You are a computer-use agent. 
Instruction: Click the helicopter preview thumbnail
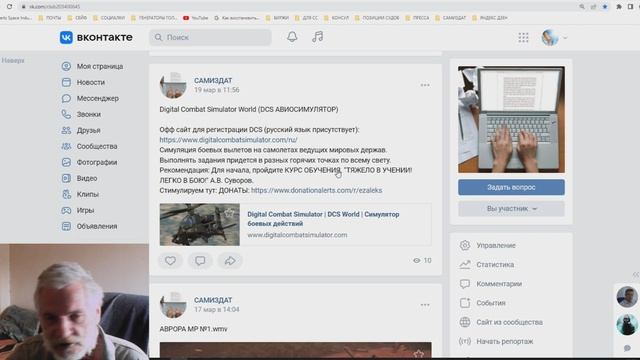[x=200, y=224]
